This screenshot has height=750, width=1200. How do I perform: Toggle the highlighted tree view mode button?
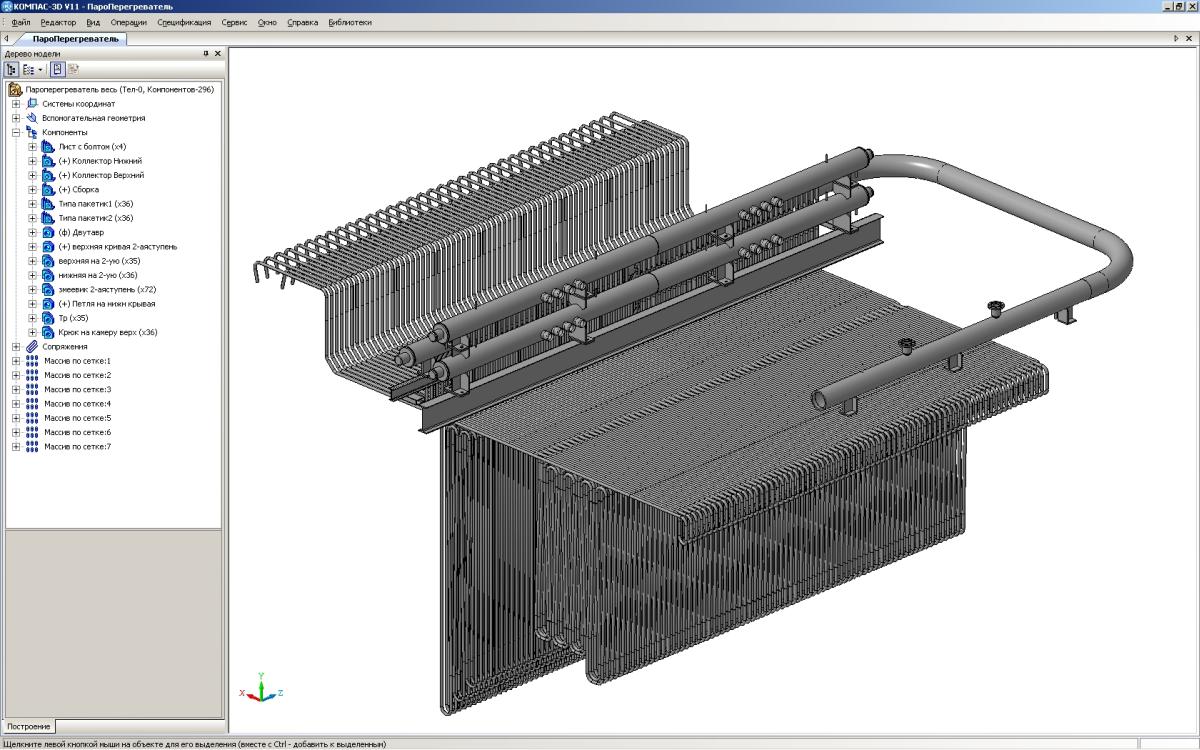tap(58, 70)
